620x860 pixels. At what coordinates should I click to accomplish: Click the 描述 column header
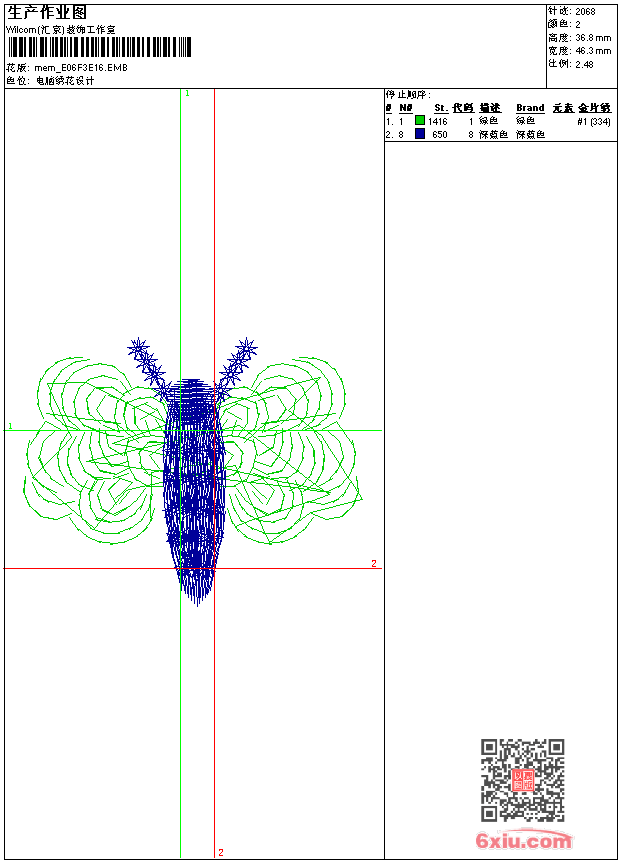(490, 108)
